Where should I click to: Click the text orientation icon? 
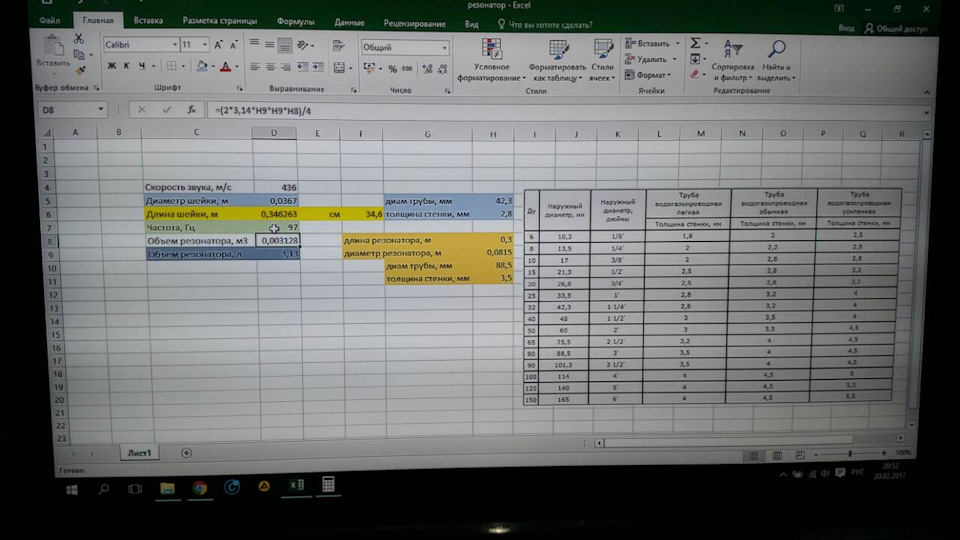click(x=302, y=45)
